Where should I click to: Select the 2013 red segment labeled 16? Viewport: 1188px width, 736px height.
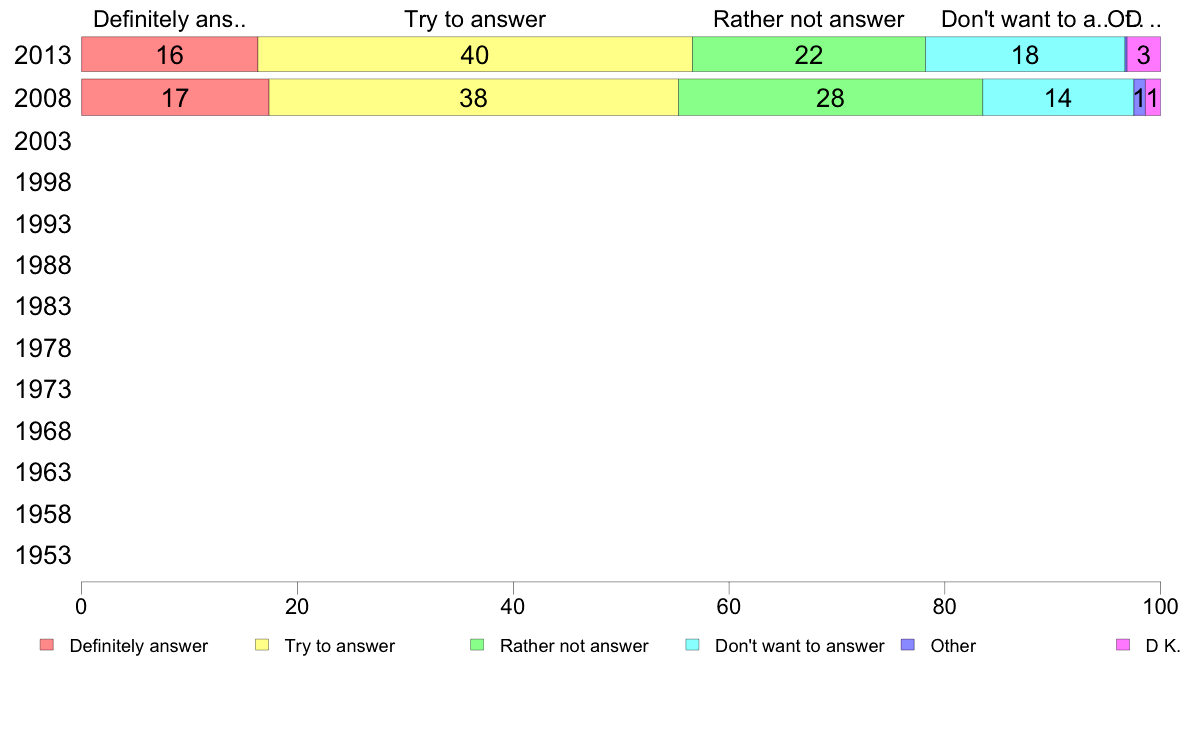(170, 55)
